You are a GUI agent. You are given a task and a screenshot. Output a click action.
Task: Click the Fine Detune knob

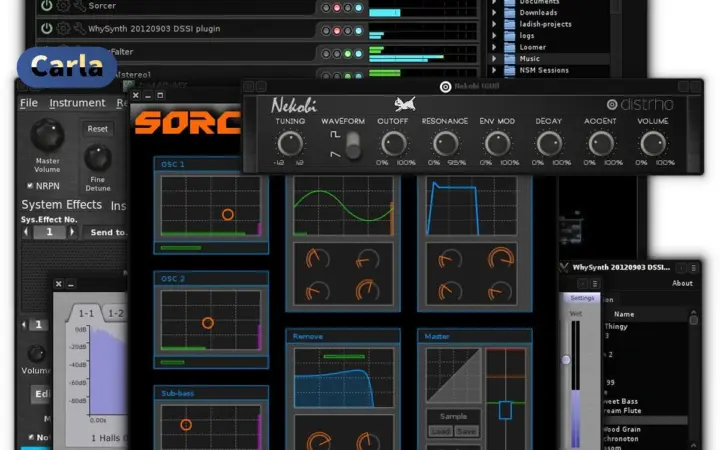[x=97, y=158]
